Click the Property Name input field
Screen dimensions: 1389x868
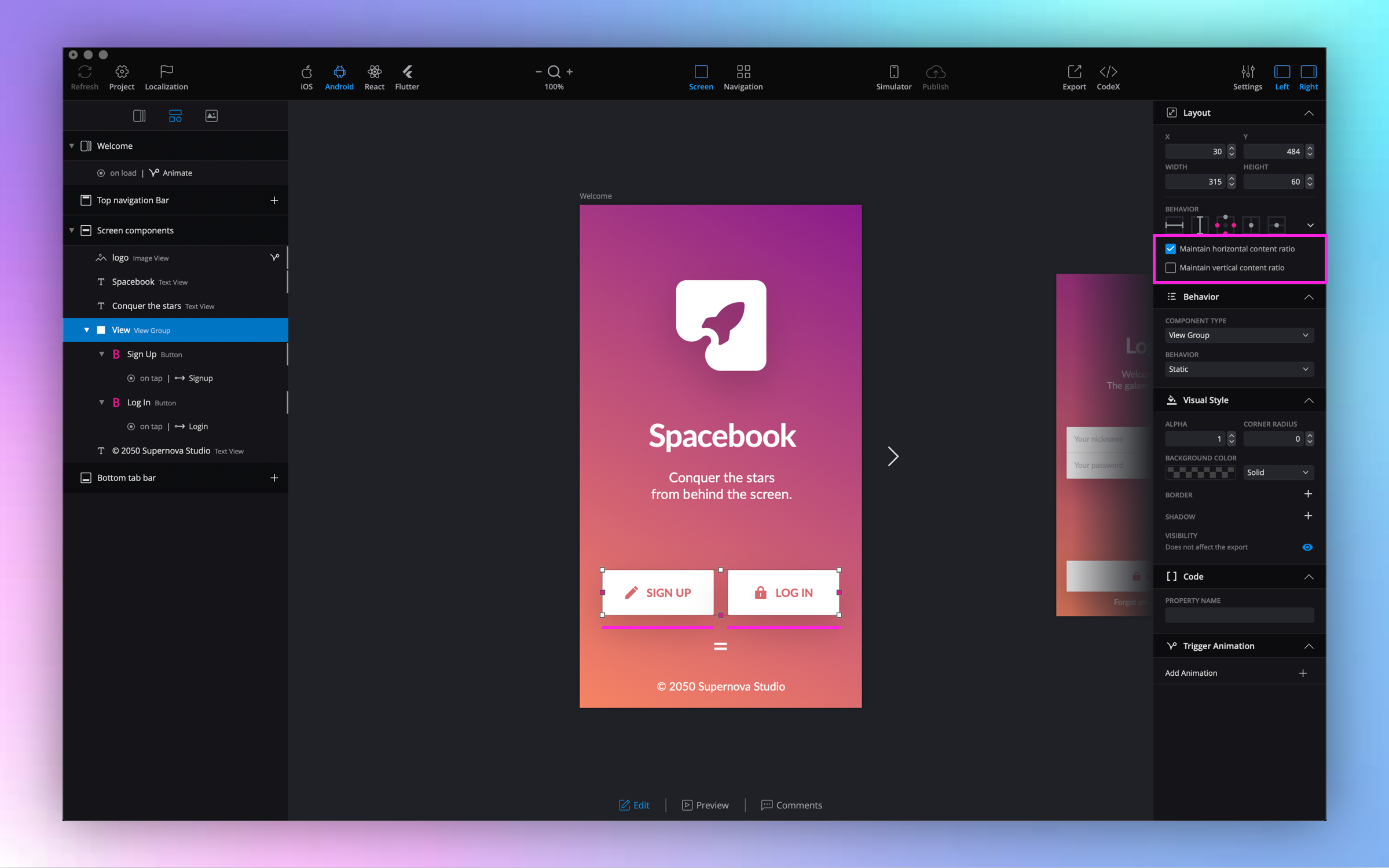point(1238,616)
